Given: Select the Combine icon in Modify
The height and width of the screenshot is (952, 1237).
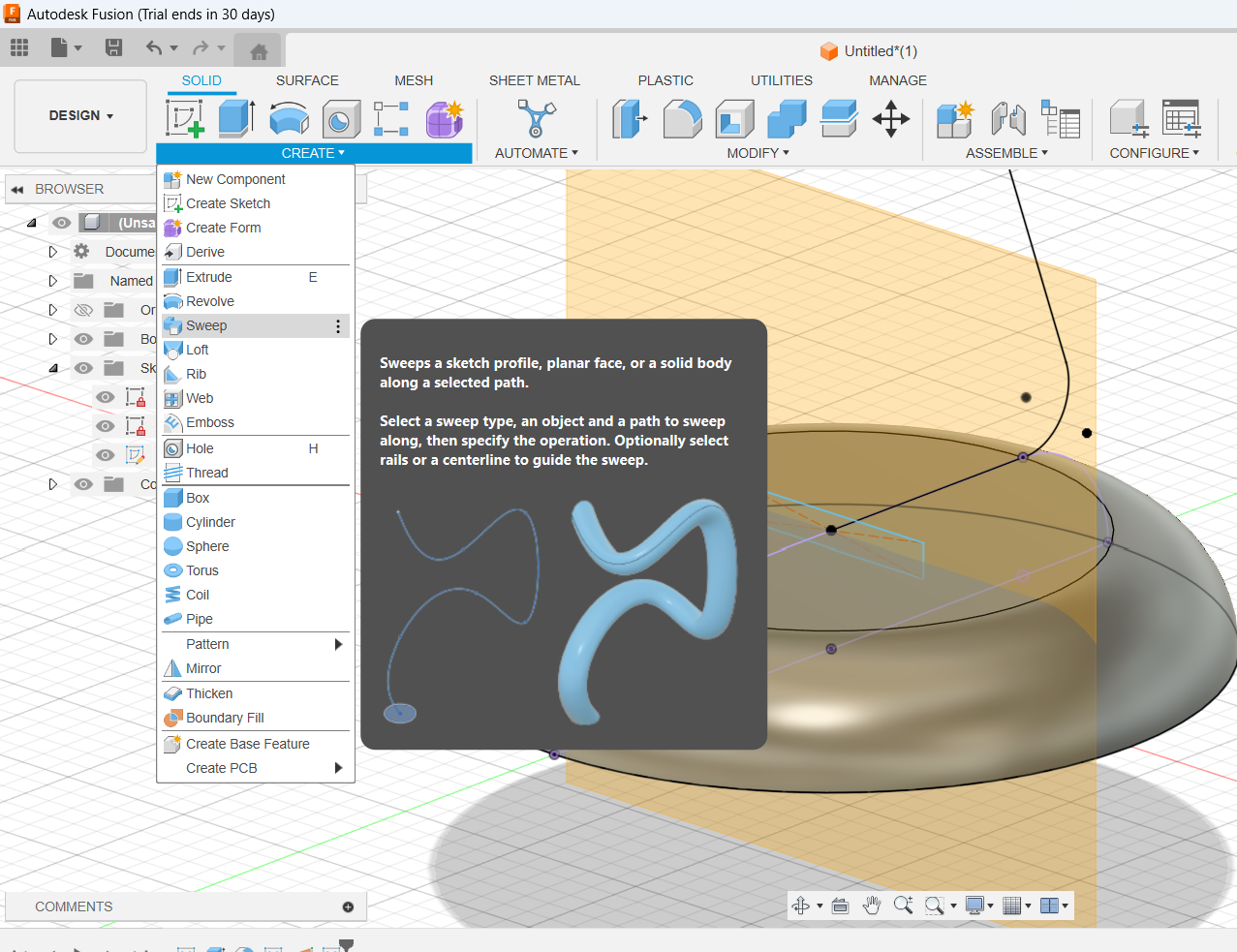Looking at the screenshot, I should click(x=787, y=119).
